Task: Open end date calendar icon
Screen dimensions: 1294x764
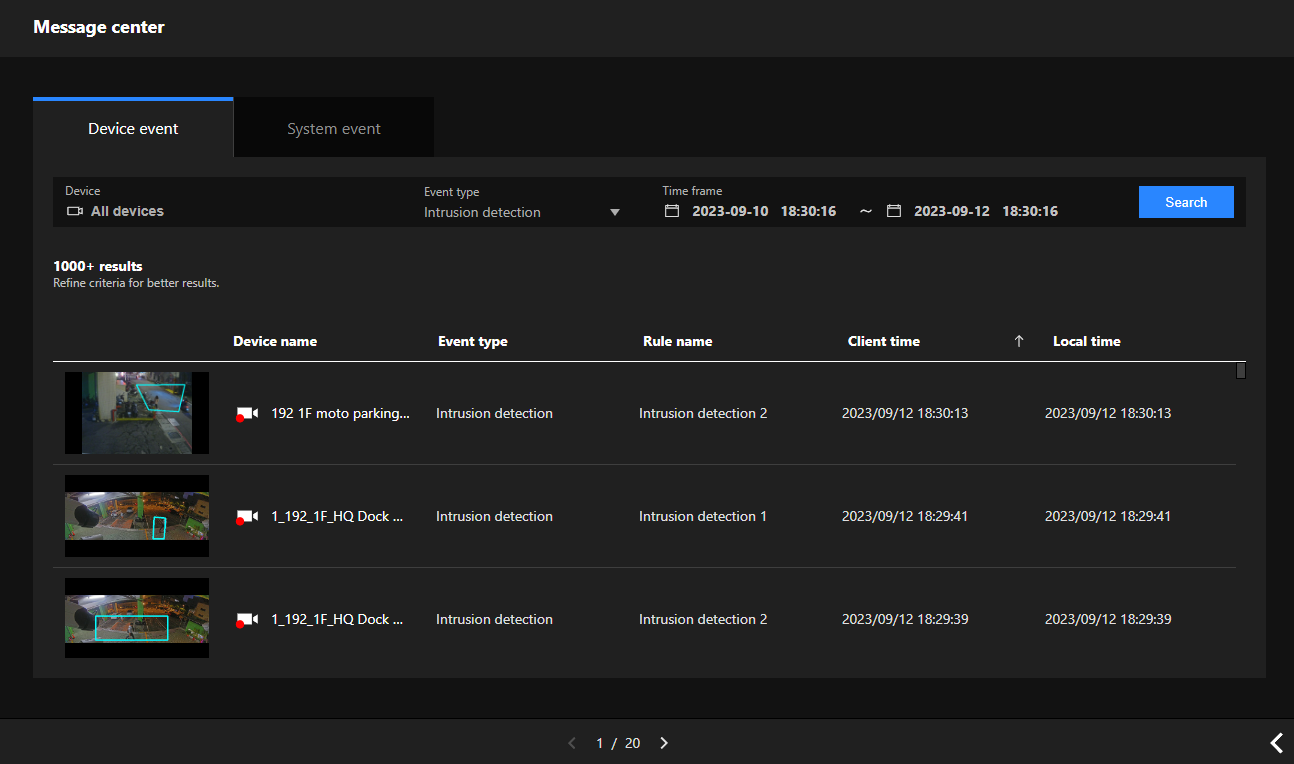Action: click(x=894, y=211)
